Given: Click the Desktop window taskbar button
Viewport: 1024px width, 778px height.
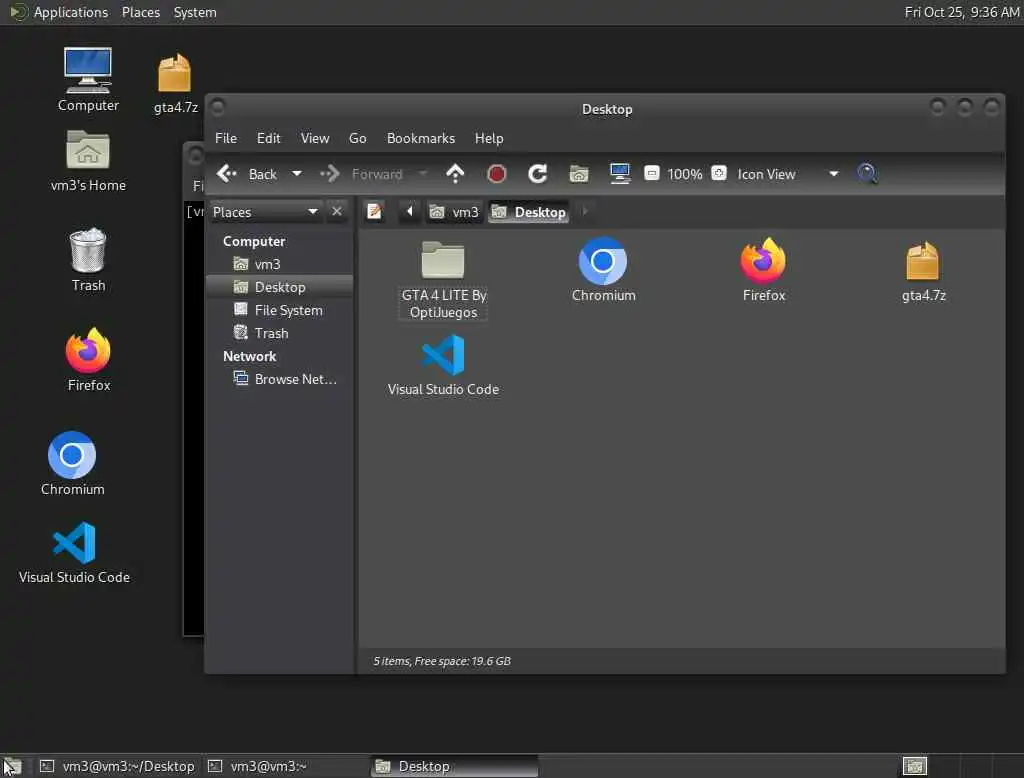Looking at the screenshot, I should pos(455,766).
